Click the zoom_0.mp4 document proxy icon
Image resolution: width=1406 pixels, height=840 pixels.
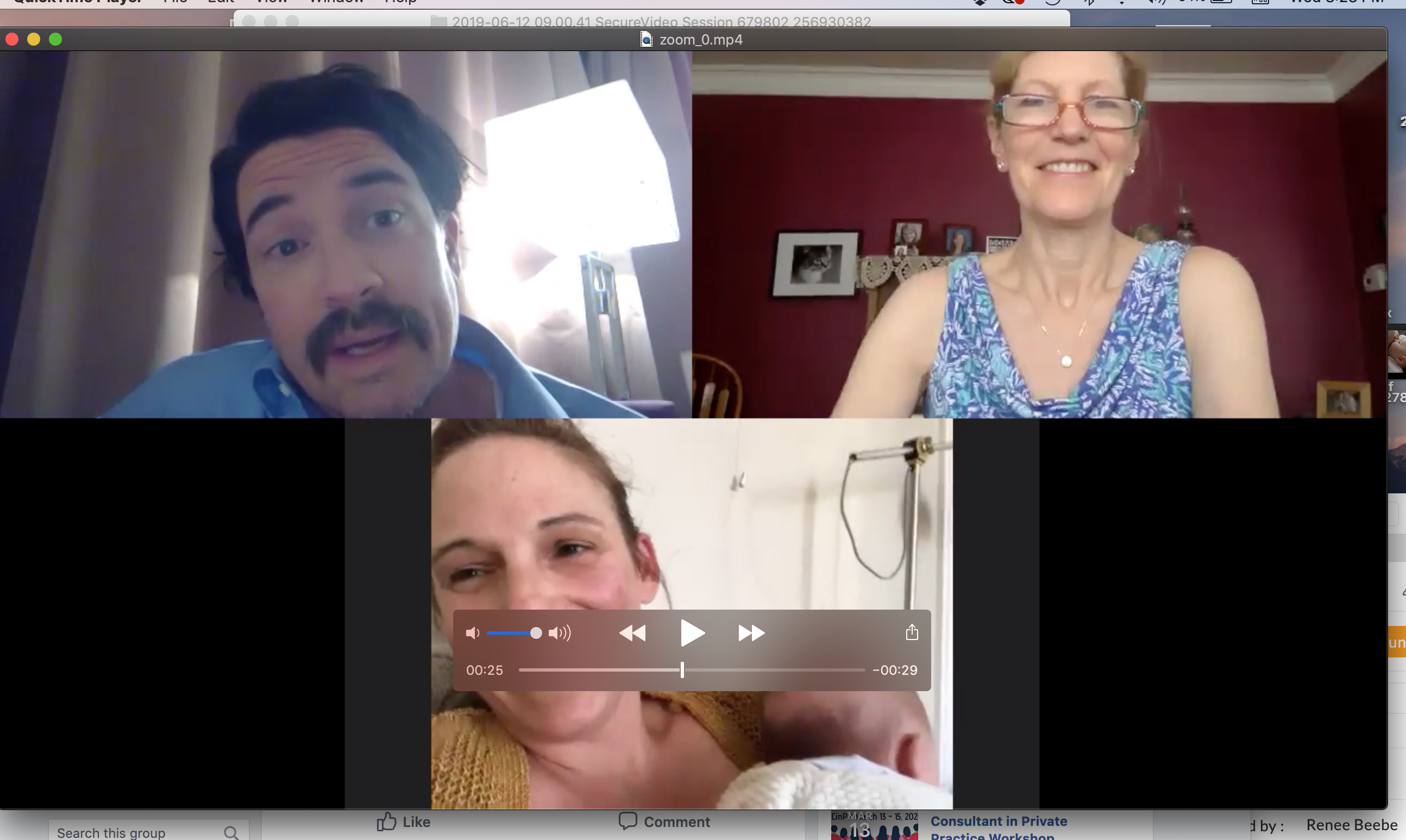click(645, 39)
